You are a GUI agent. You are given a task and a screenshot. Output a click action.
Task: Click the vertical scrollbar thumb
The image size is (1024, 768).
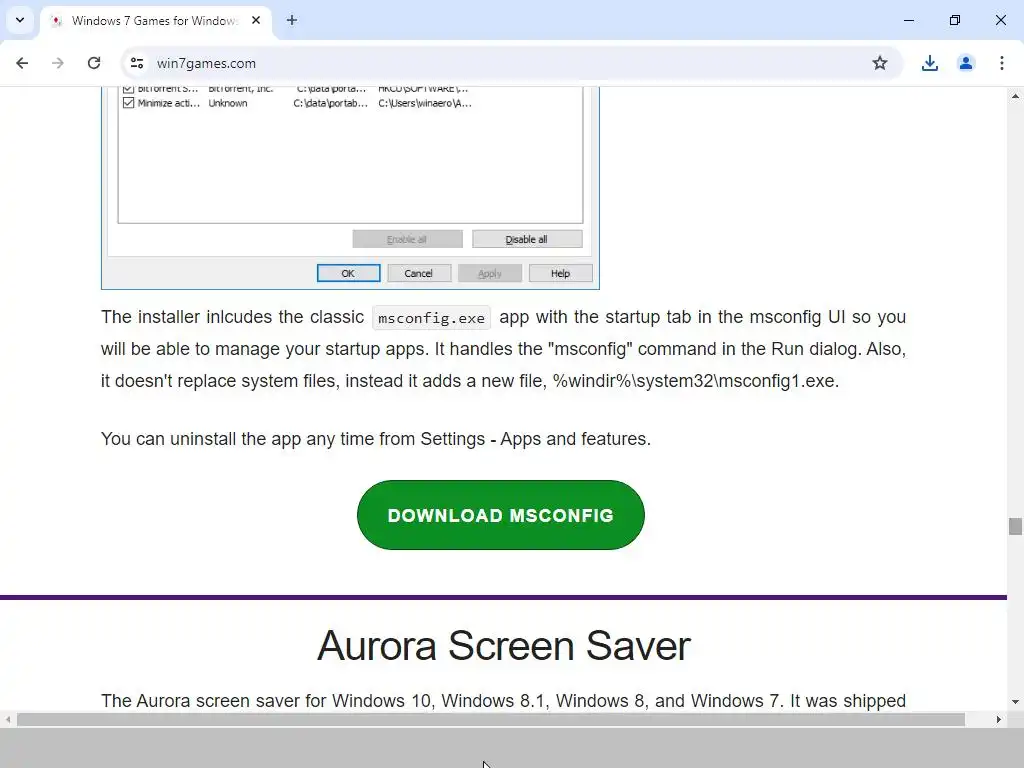(x=1015, y=526)
